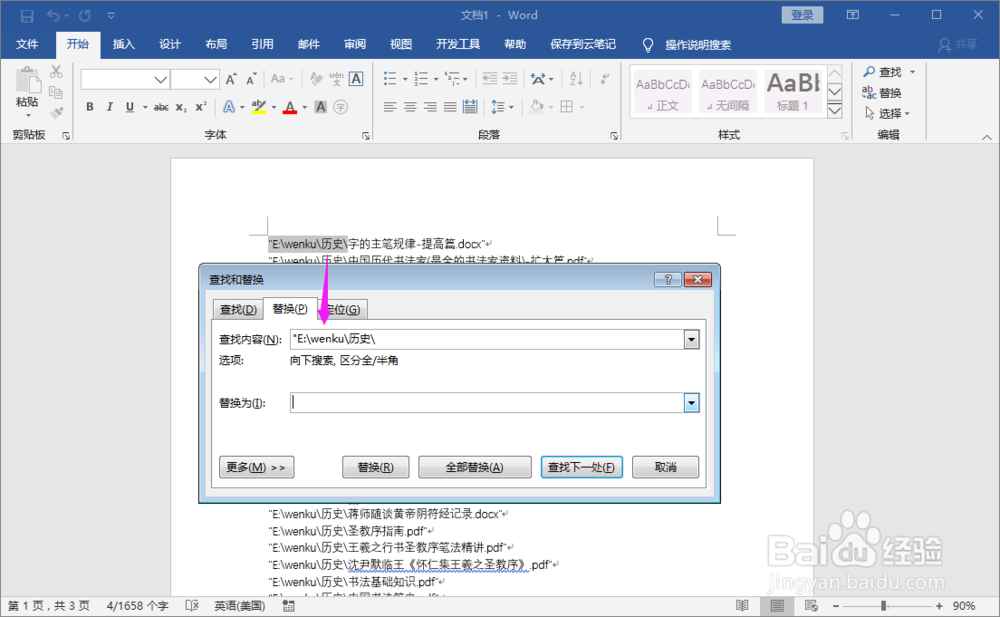Click the Clear Formatting eraser icon
Screen dimensions: 1000x617
(316, 78)
